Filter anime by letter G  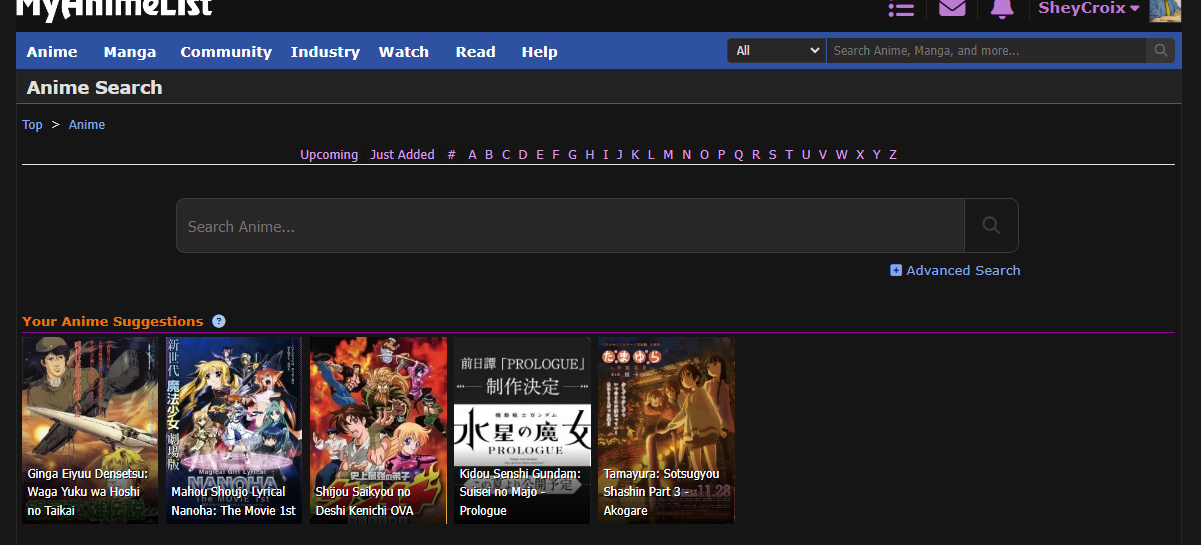click(573, 155)
